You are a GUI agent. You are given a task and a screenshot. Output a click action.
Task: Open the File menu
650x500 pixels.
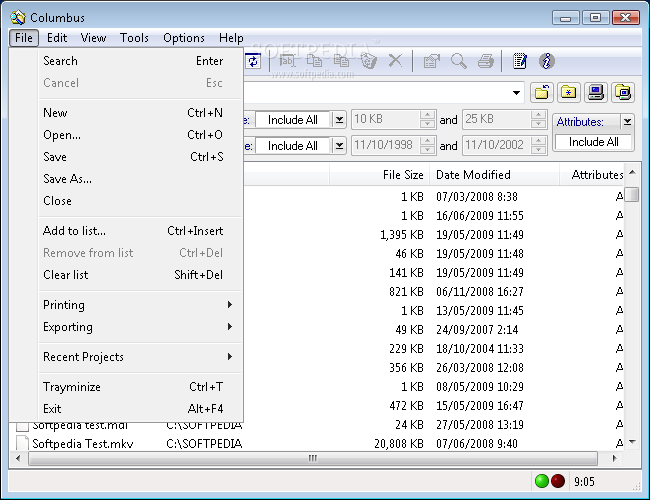coord(24,38)
